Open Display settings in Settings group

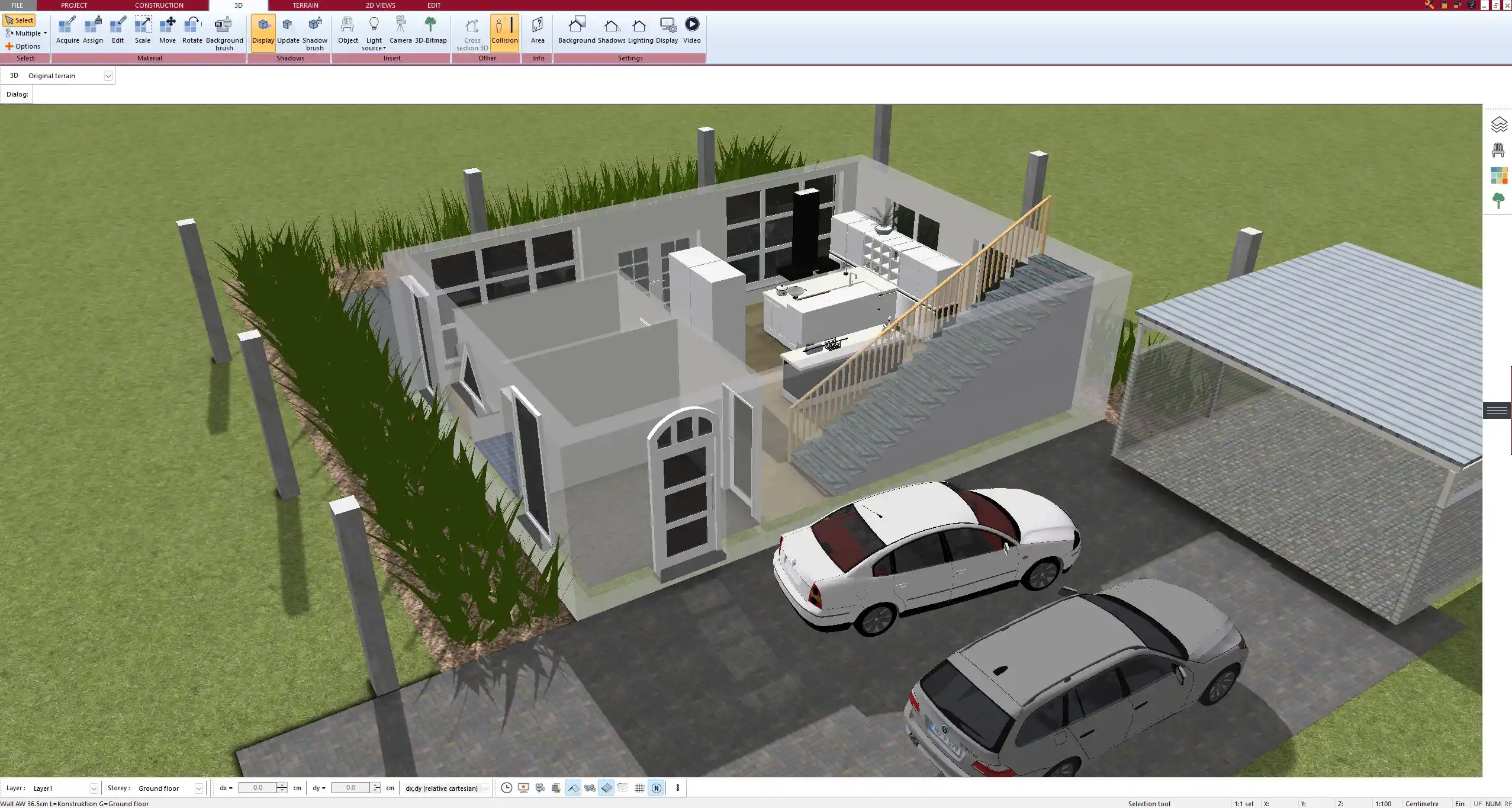(667, 31)
